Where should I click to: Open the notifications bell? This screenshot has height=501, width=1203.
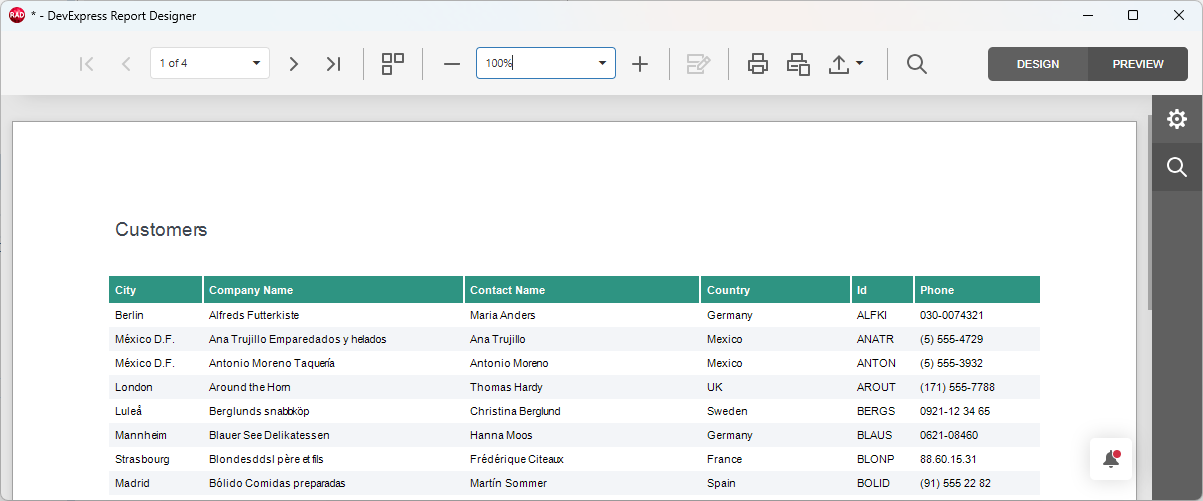1110,460
